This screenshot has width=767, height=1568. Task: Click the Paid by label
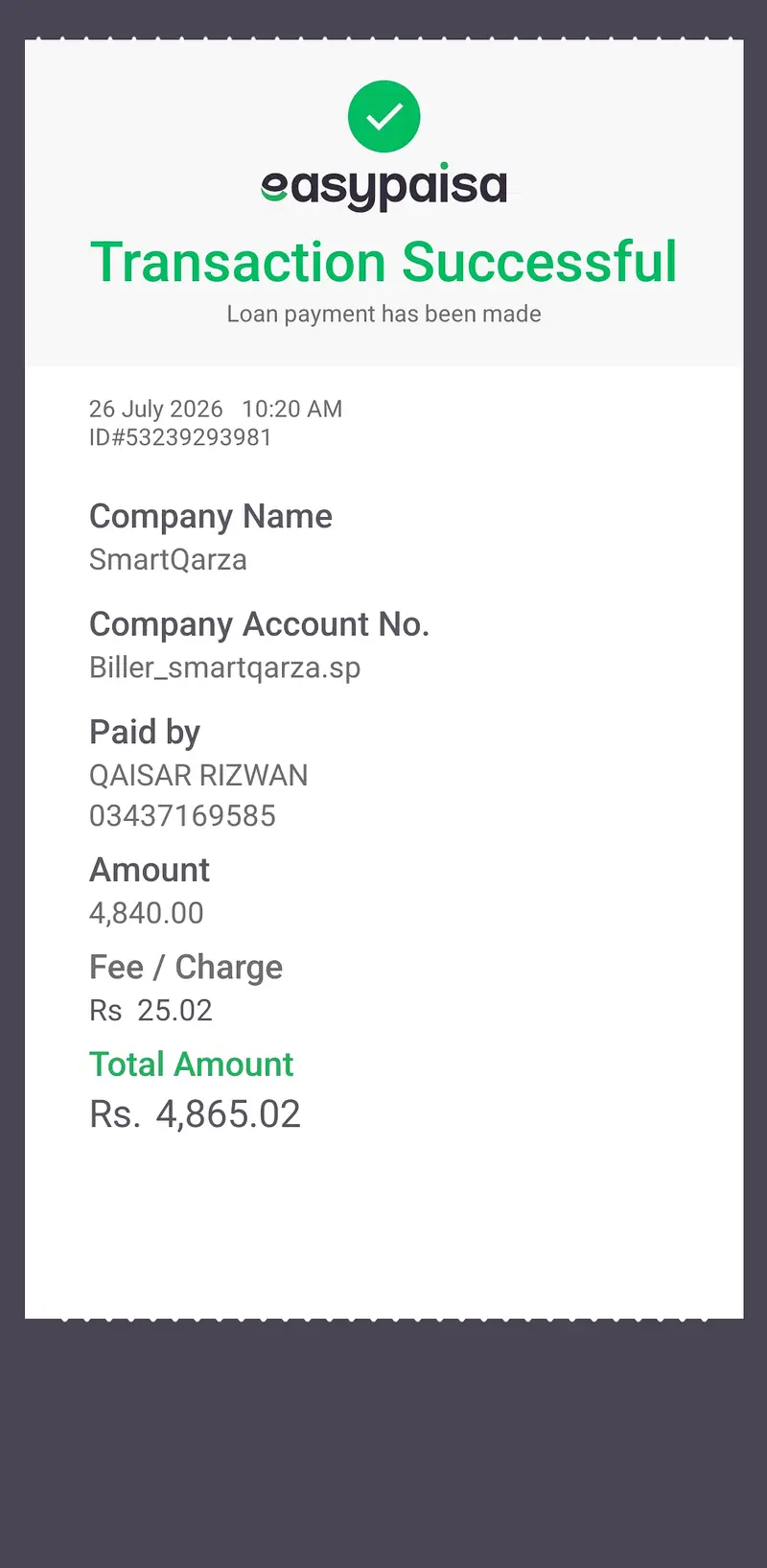tap(145, 733)
